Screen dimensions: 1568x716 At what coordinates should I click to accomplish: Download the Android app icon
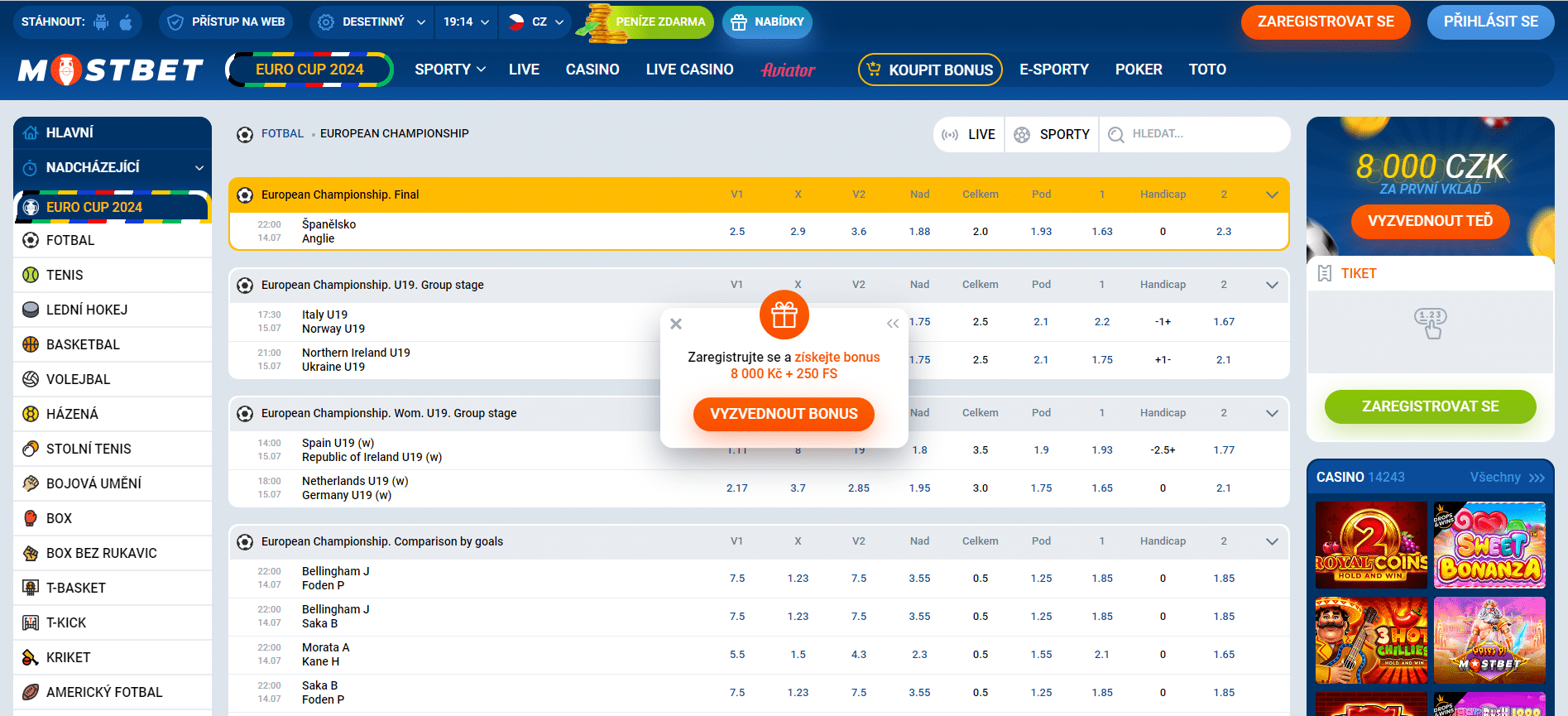(x=101, y=22)
